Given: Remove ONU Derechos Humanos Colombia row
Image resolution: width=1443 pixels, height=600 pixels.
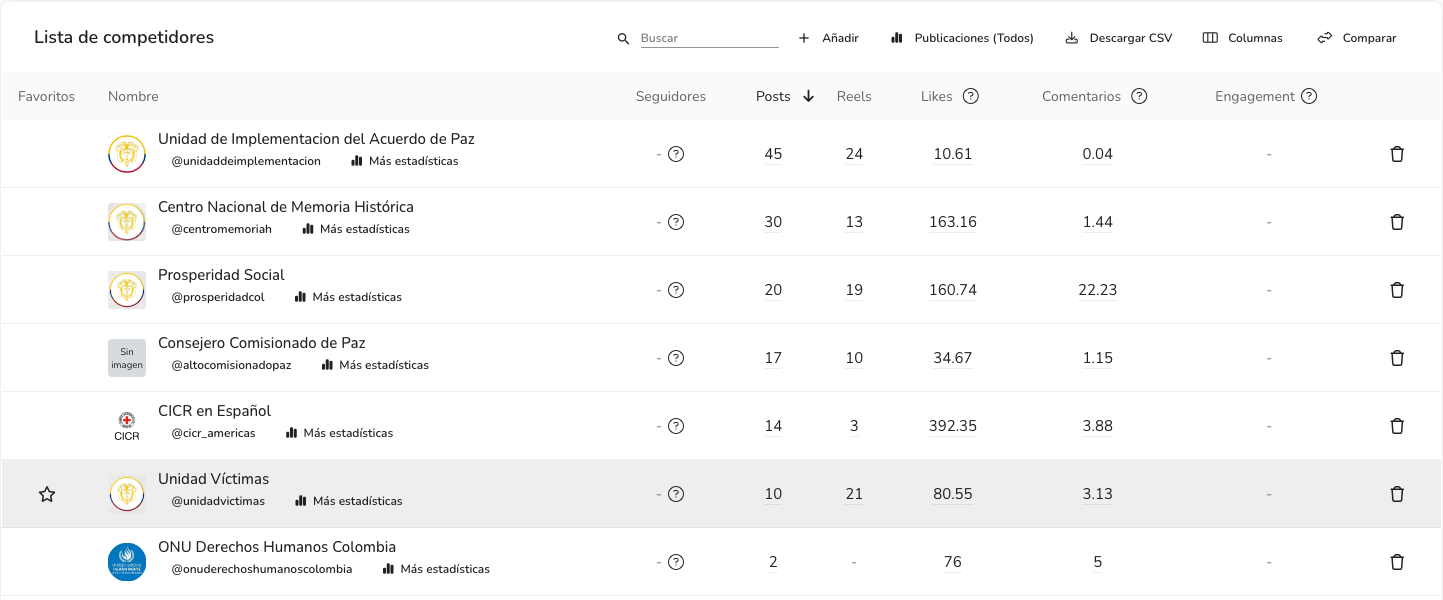Looking at the screenshot, I should (1397, 562).
